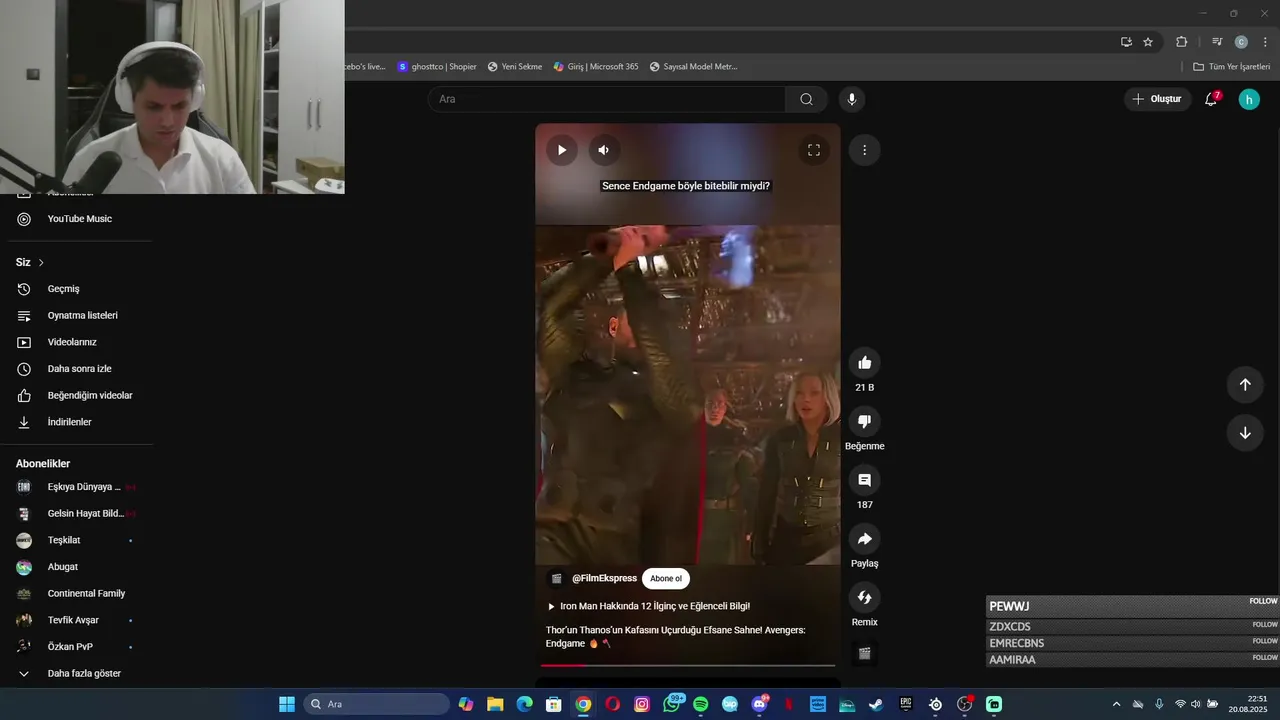The image size is (1280, 720).
Task: Click the install app icon in the address bar
Action: coord(1126,42)
